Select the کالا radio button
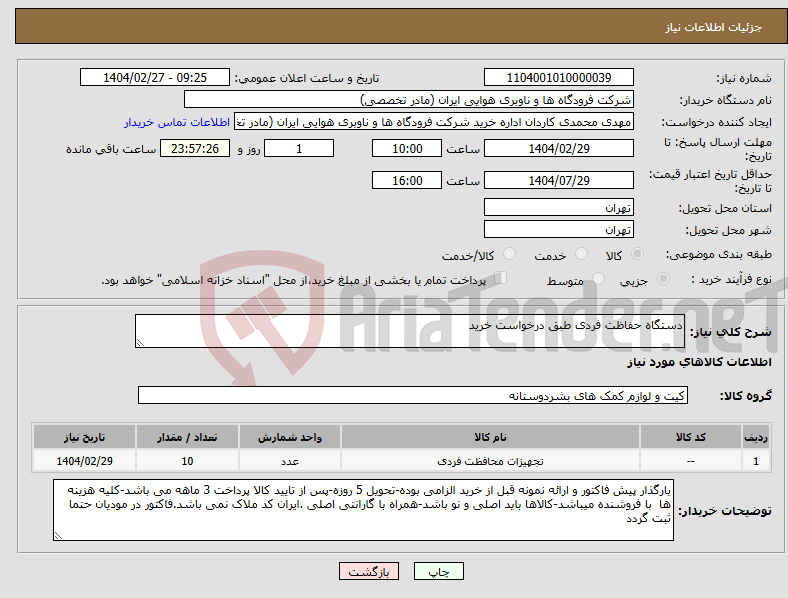Image resolution: width=788 pixels, height=598 pixels. click(x=637, y=254)
